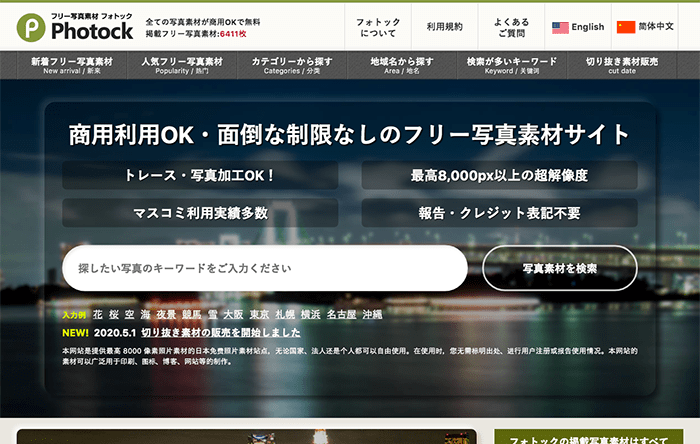Switch language to English
The image size is (700, 444).
coord(578,27)
